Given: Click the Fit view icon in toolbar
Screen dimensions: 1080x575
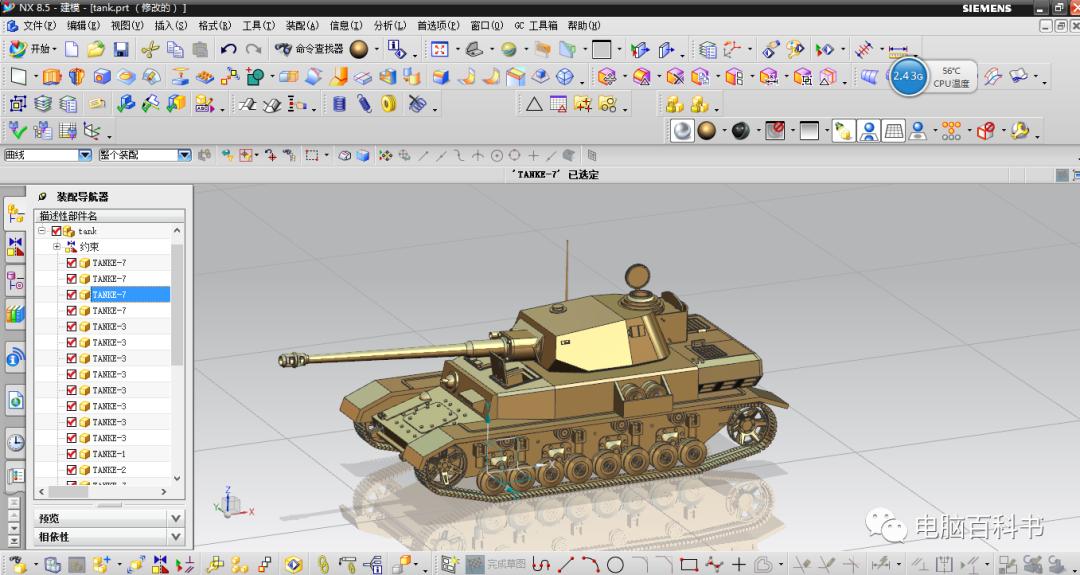Looking at the screenshot, I should pyautogui.click(x=439, y=49).
